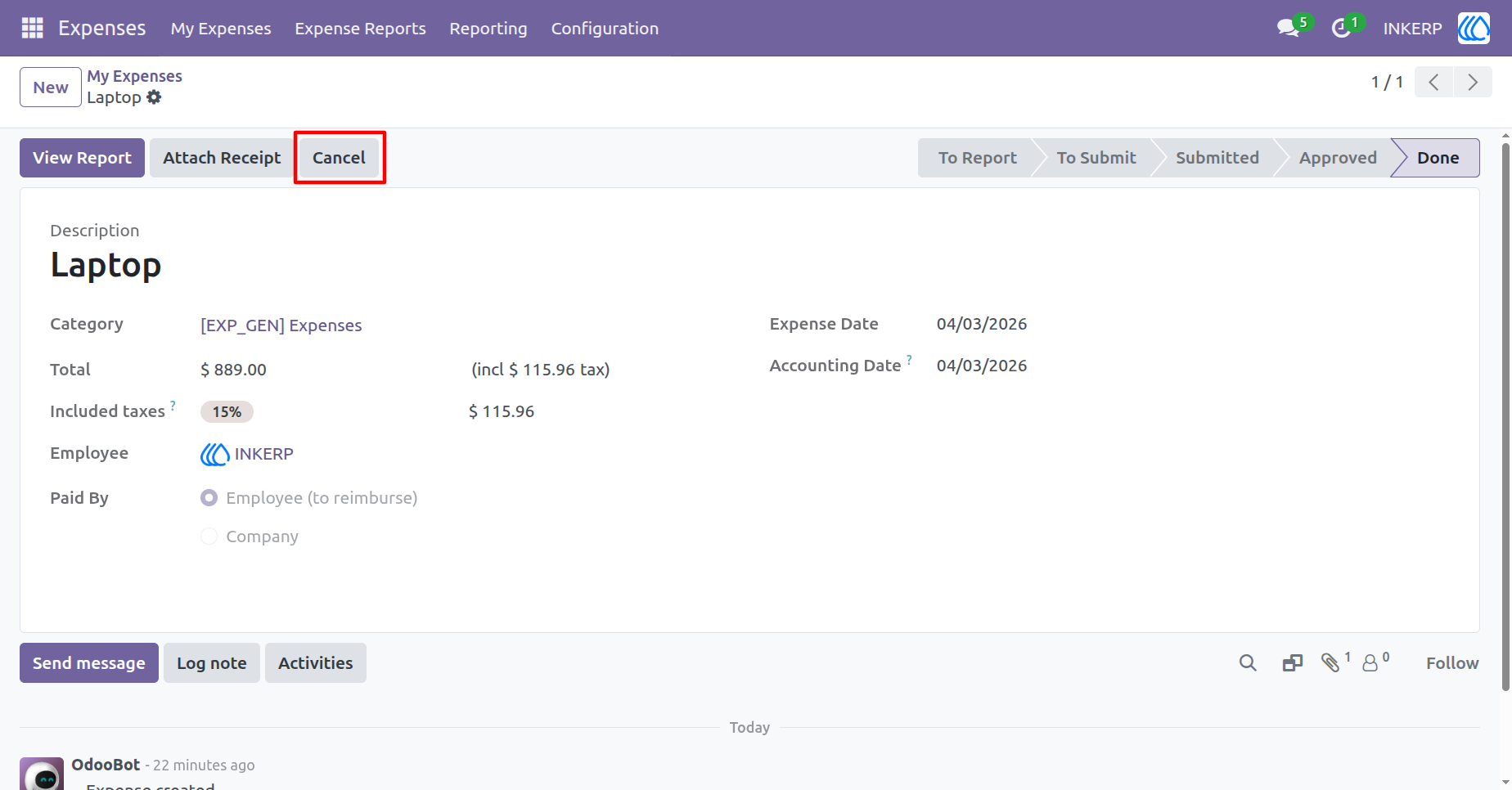Open [EXP_GEN] Expenses category link

pos(281,325)
